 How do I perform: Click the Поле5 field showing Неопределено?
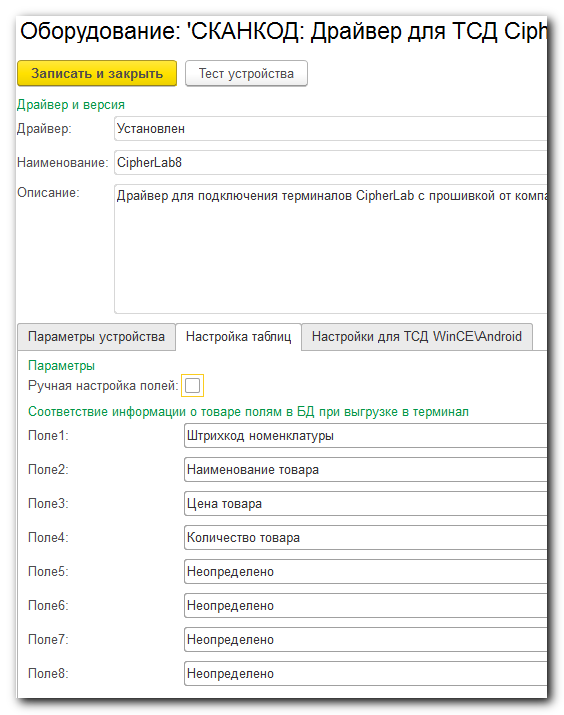pos(366,571)
